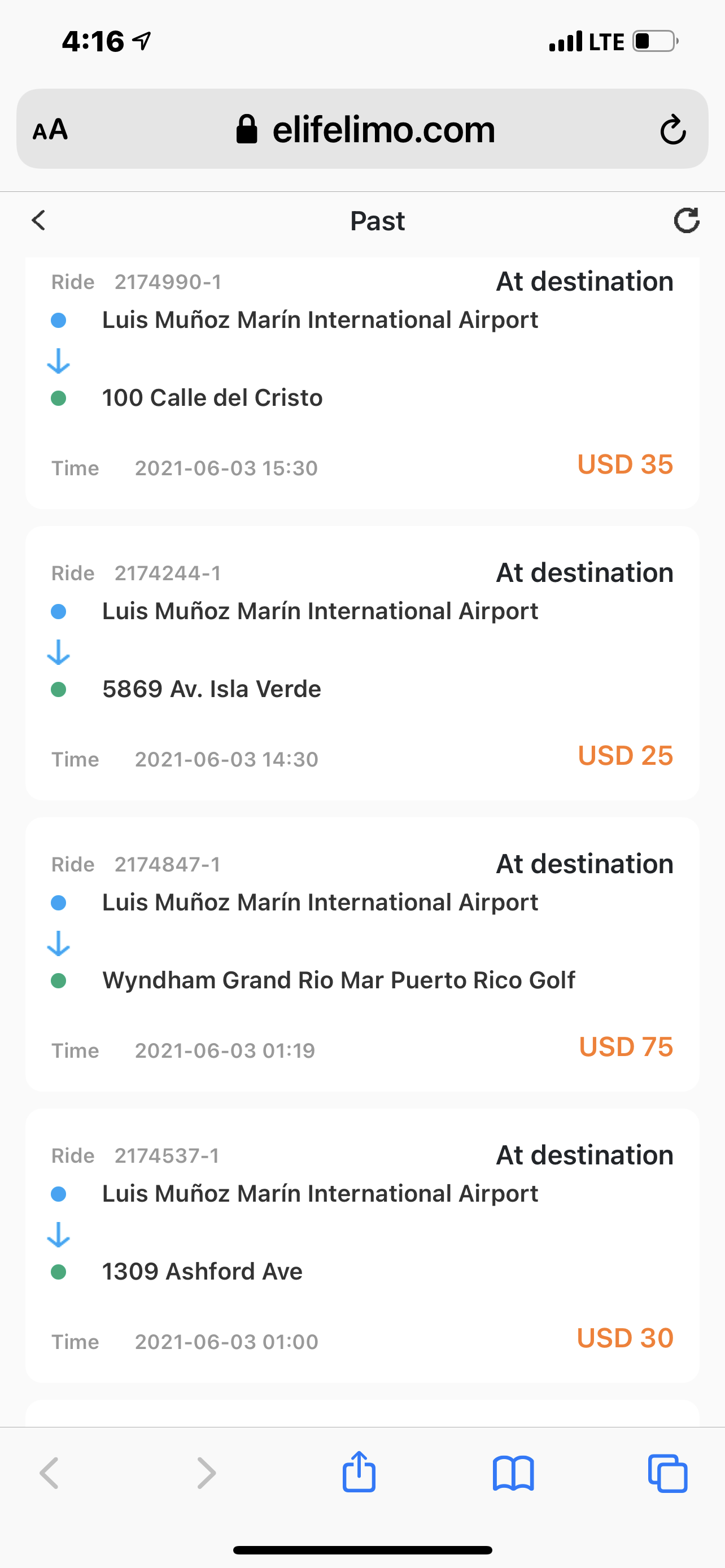725x1568 pixels.
Task: Go back in Safari history
Action: click(49, 1473)
